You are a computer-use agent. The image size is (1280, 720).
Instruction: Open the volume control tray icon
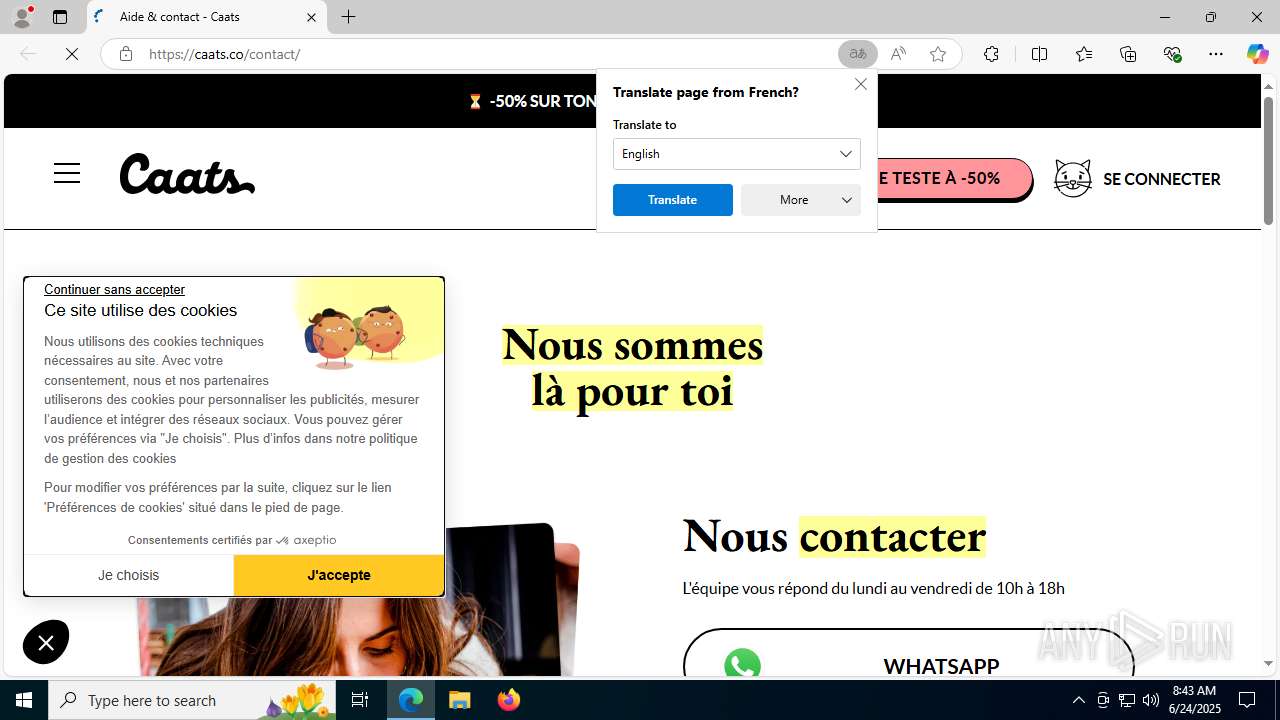[1150, 700]
